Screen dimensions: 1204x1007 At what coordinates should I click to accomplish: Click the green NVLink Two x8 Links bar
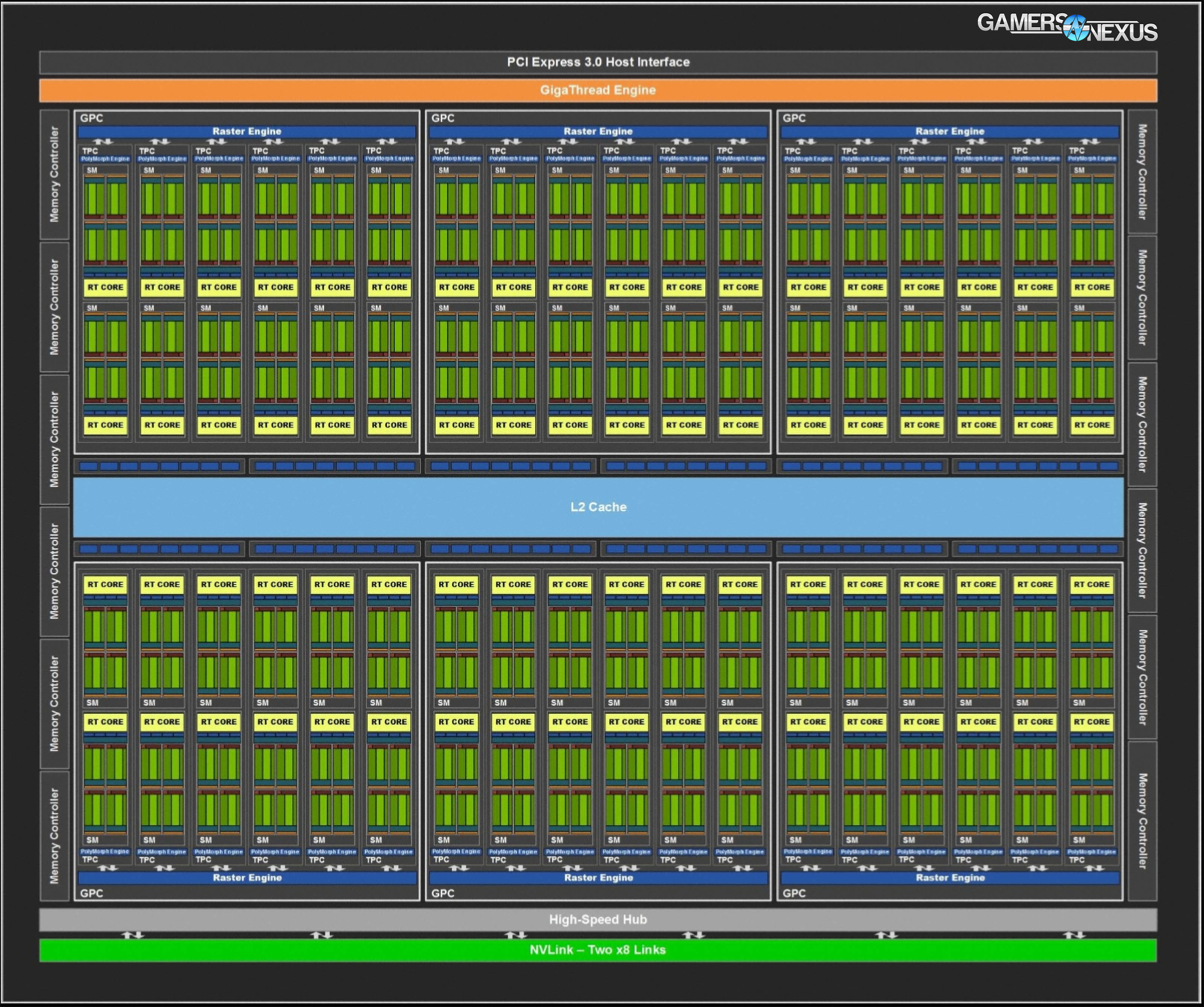click(598, 950)
